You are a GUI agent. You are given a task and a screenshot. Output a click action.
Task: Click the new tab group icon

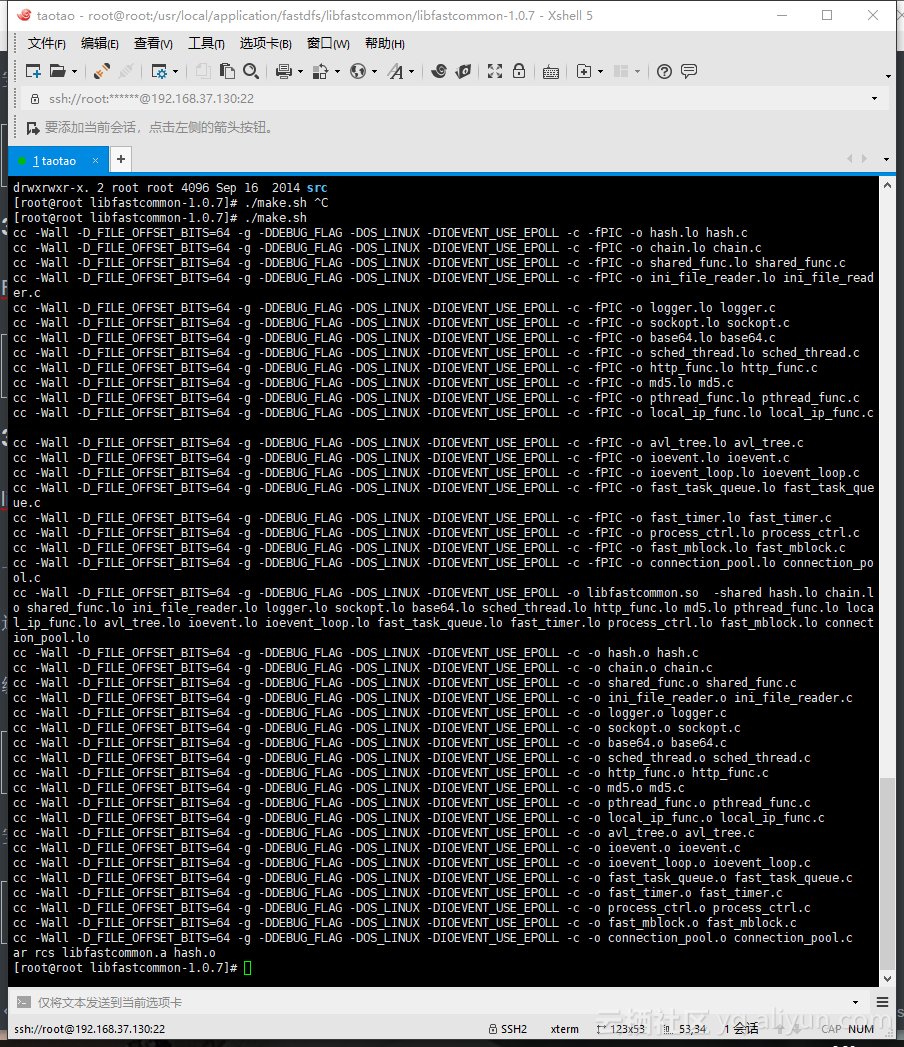click(584, 71)
